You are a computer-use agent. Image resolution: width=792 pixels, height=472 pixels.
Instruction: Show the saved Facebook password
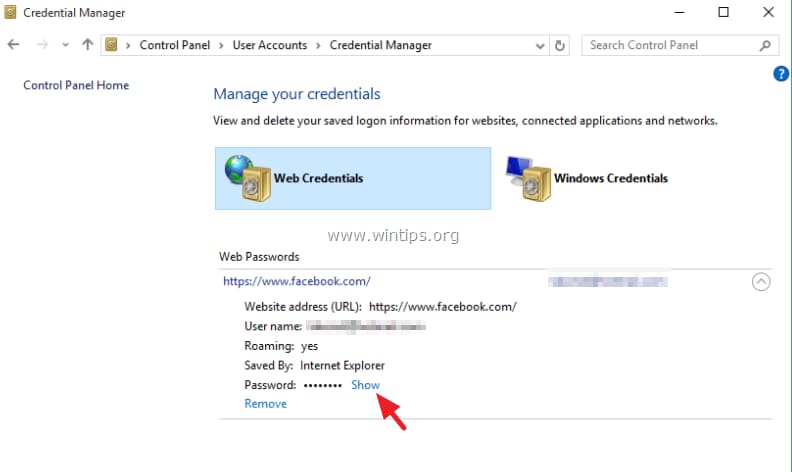click(x=365, y=385)
